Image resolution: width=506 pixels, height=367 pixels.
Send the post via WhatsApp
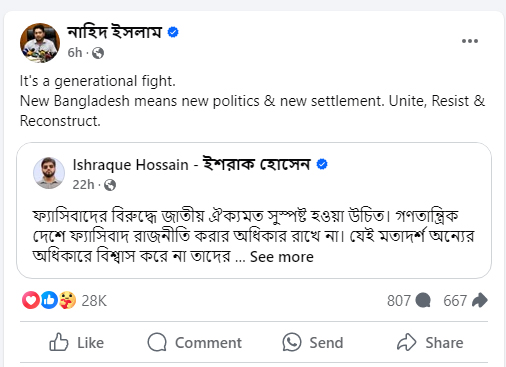(313, 342)
